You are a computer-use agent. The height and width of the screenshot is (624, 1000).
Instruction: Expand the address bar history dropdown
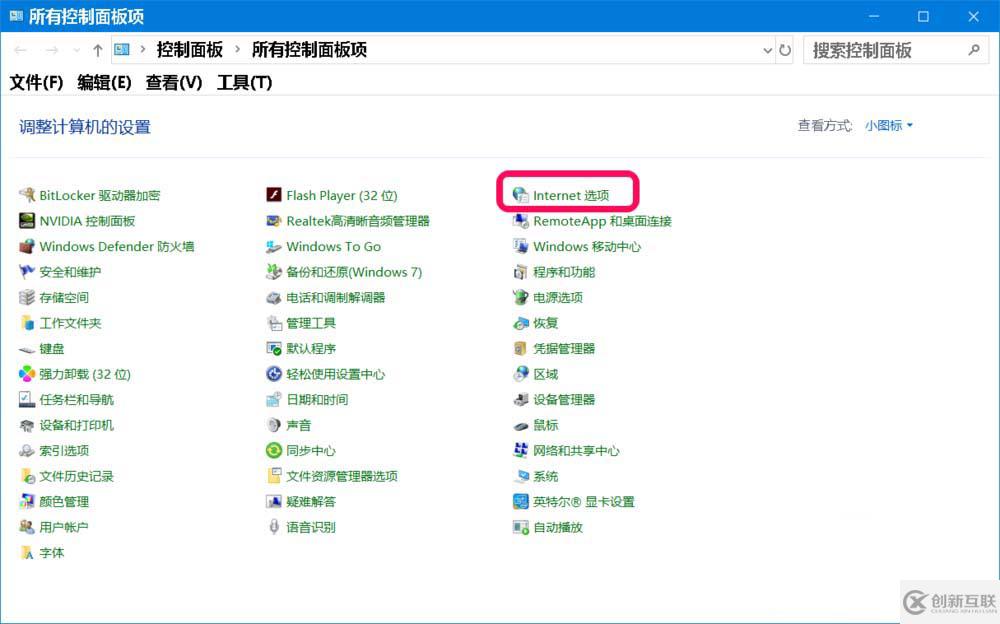pos(767,50)
